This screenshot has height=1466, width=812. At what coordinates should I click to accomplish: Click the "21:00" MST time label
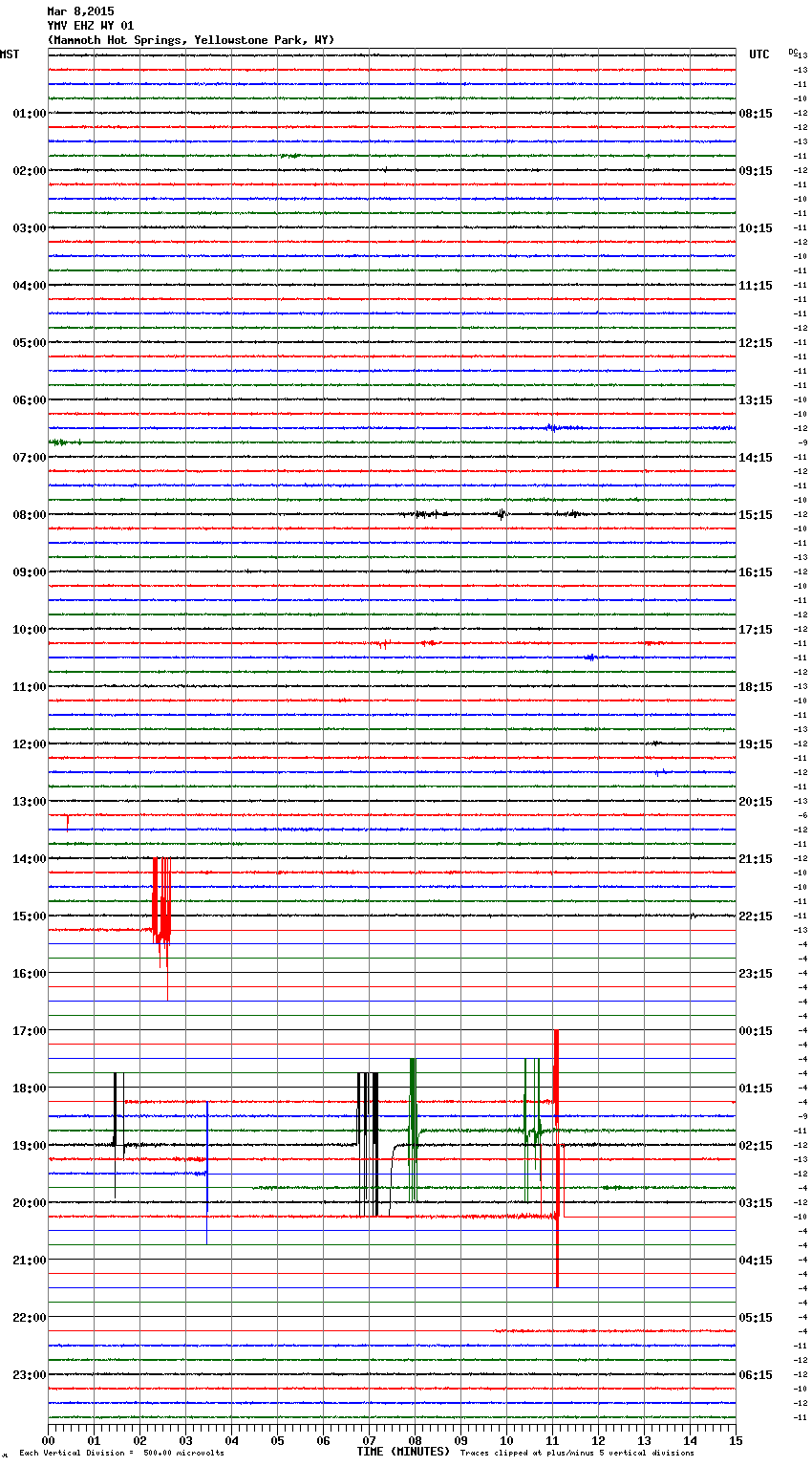pos(30,1260)
